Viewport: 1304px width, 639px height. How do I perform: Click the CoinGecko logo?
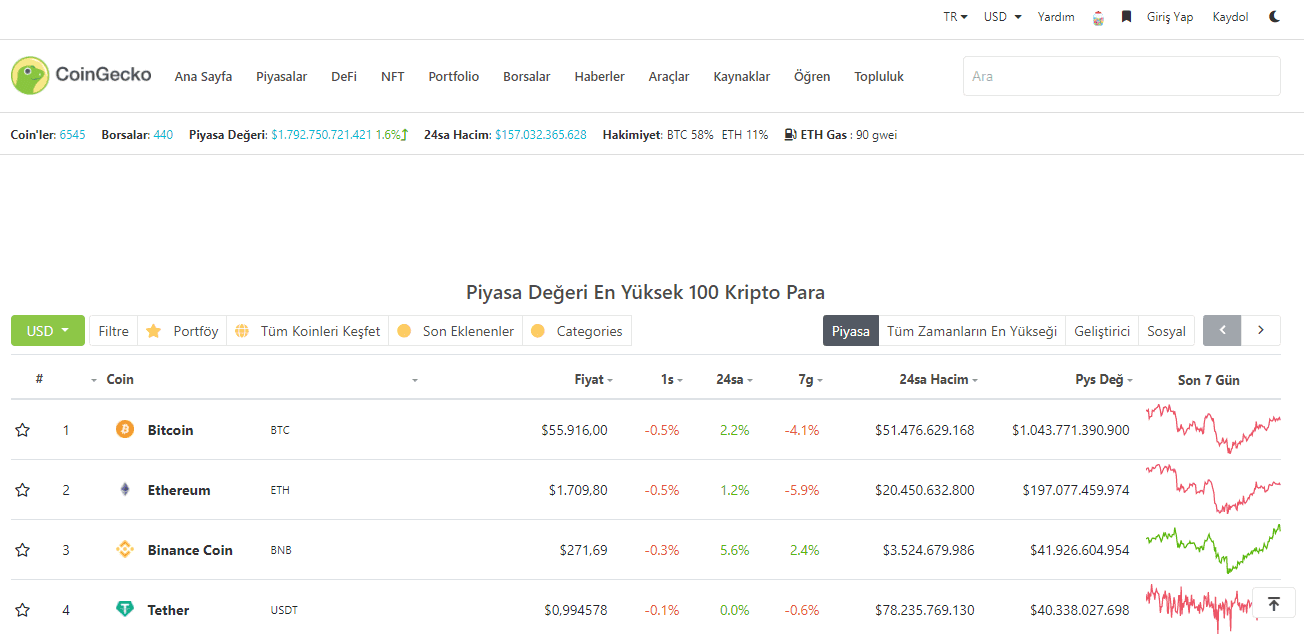coord(81,76)
